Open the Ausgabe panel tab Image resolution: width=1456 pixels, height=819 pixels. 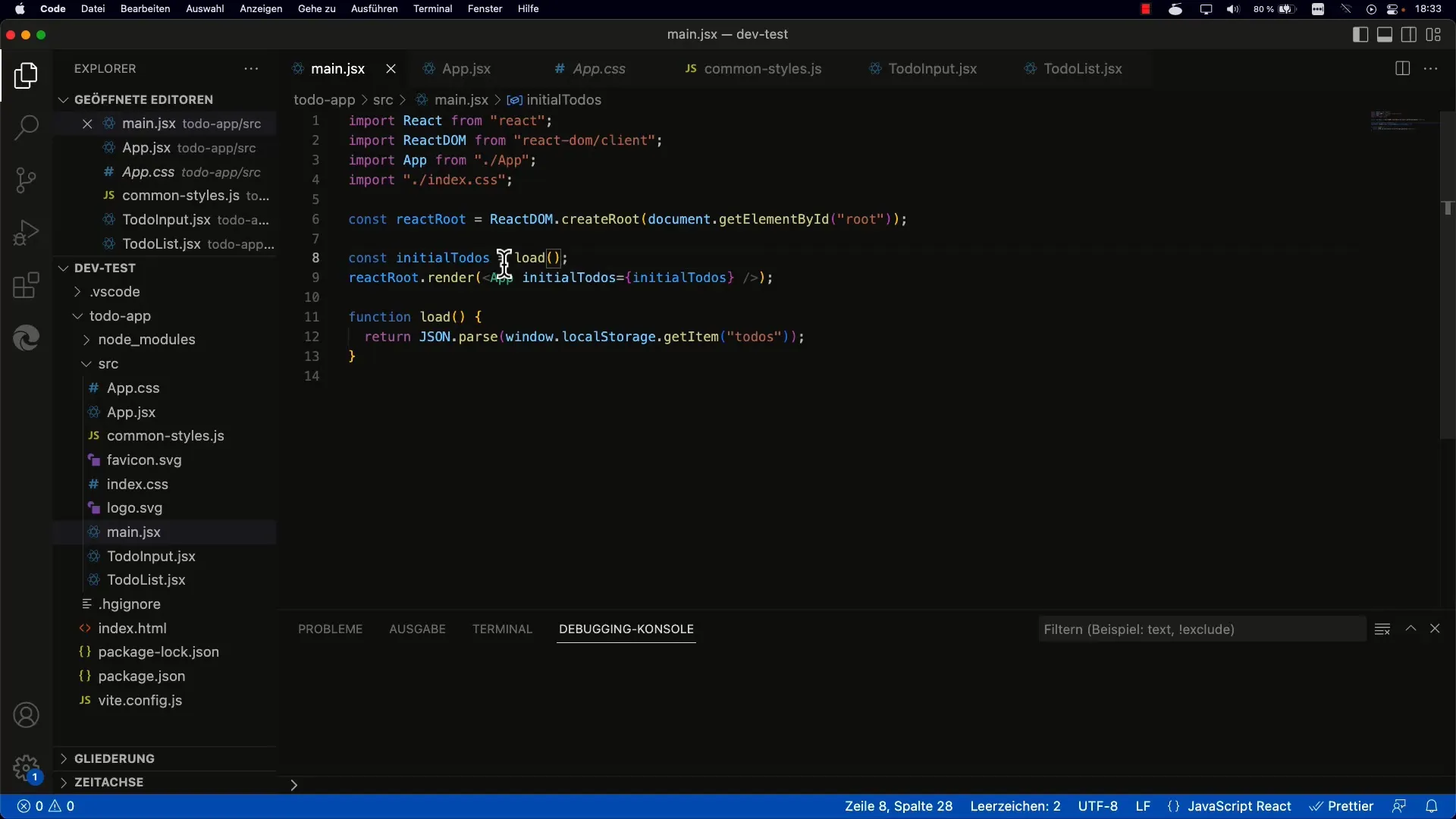(417, 629)
